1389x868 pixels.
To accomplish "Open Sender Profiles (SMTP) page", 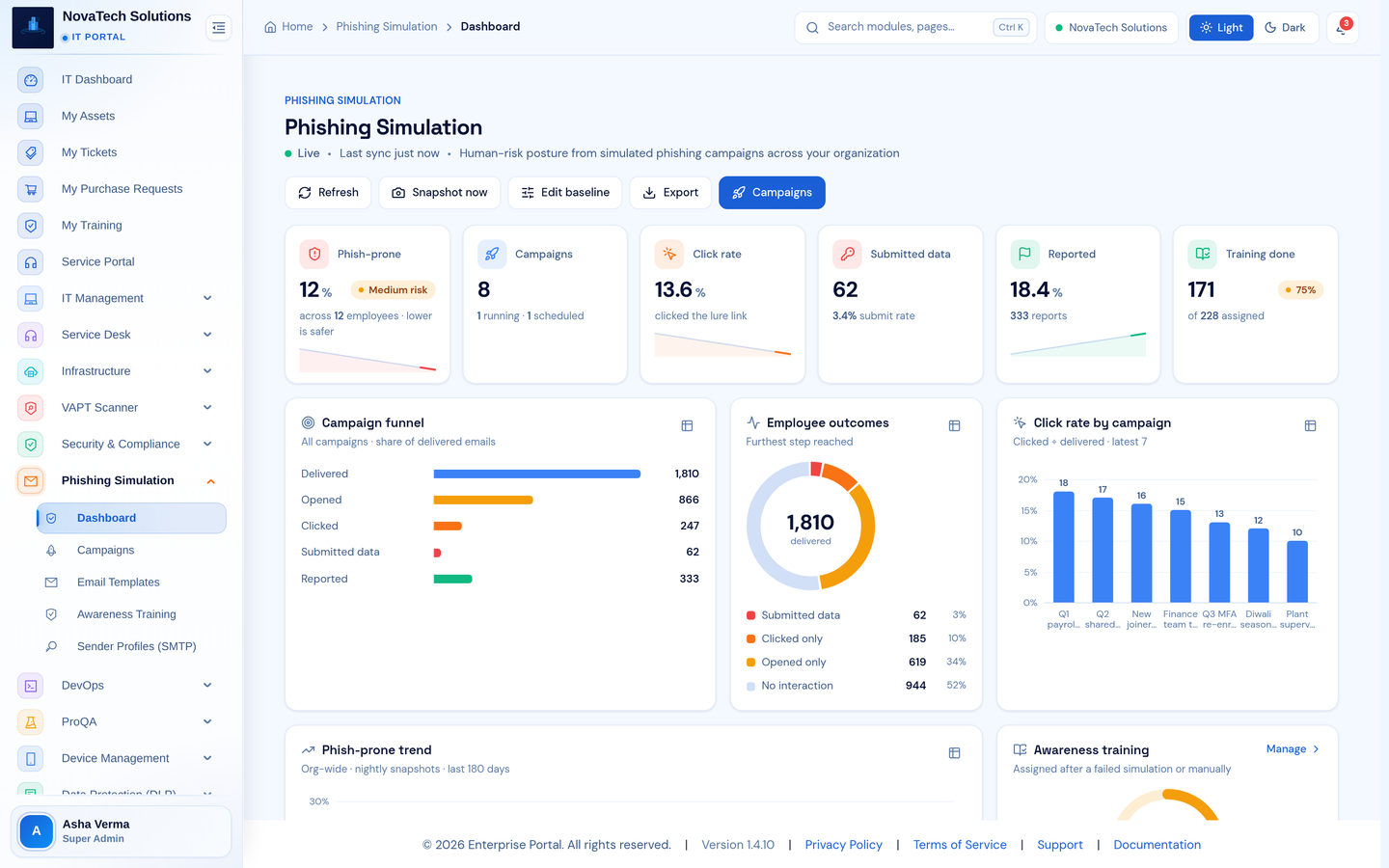I will pyautogui.click(x=131, y=646).
